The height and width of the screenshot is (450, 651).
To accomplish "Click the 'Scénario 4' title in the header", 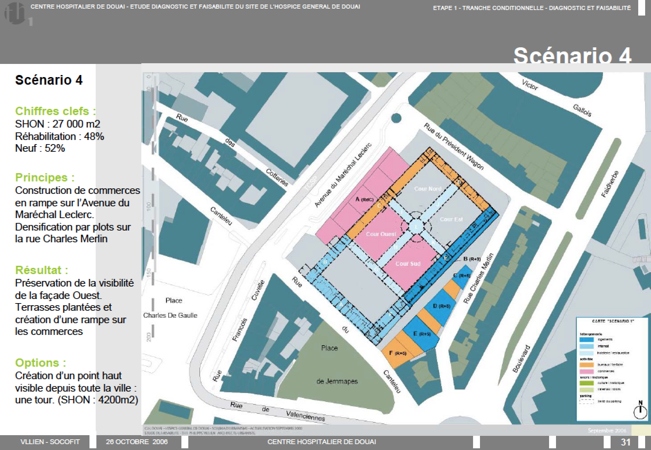I will (x=573, y=56).
